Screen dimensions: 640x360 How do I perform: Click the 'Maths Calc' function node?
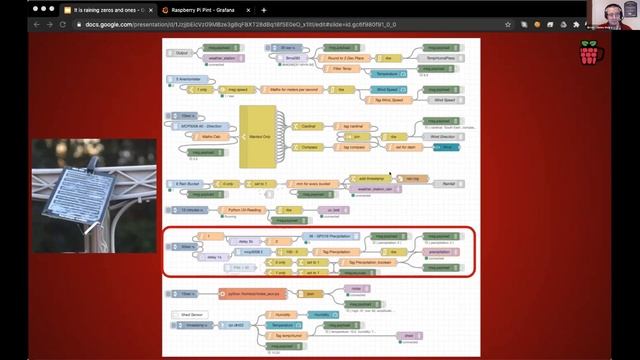(211, 137)
